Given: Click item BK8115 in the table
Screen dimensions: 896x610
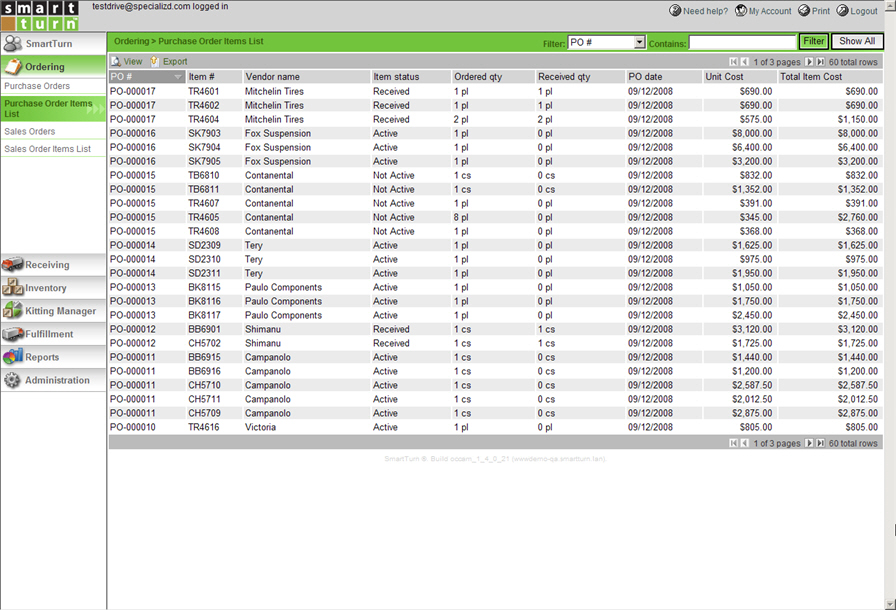Looking at the screenshot, I should tap(204, 287).
